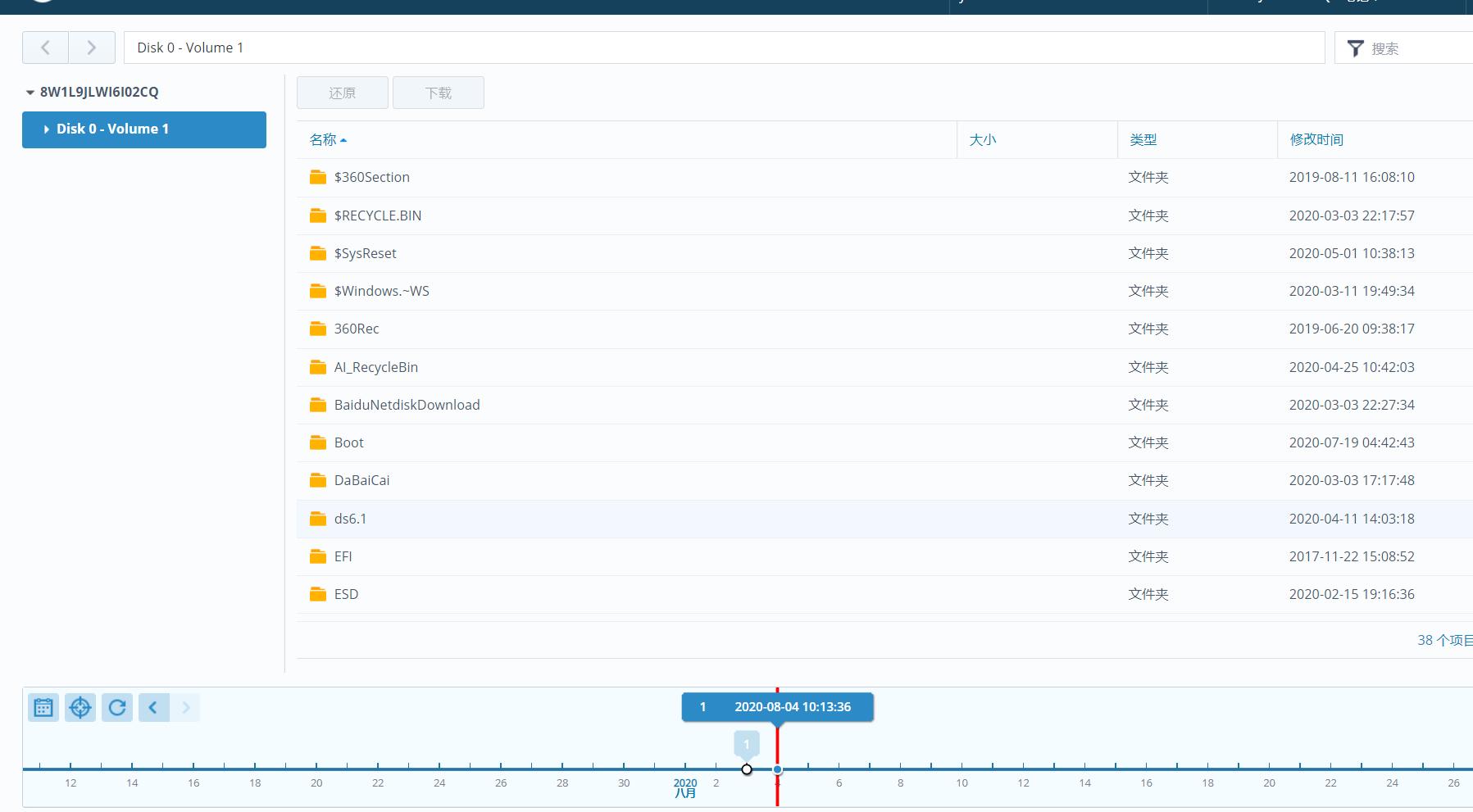Screen dimensions: 1473x812
Task: Click the funnel filter icon beside search
Action: coord(1356,48)
